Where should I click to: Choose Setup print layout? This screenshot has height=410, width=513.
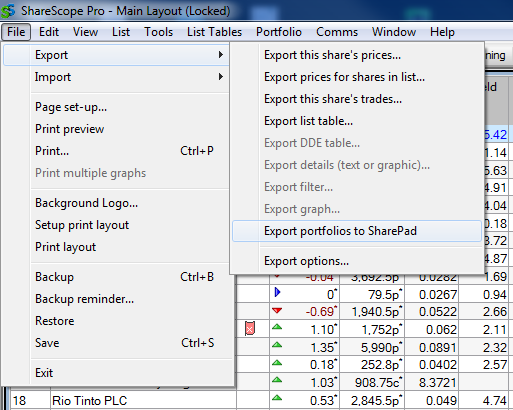click(116, 225)
